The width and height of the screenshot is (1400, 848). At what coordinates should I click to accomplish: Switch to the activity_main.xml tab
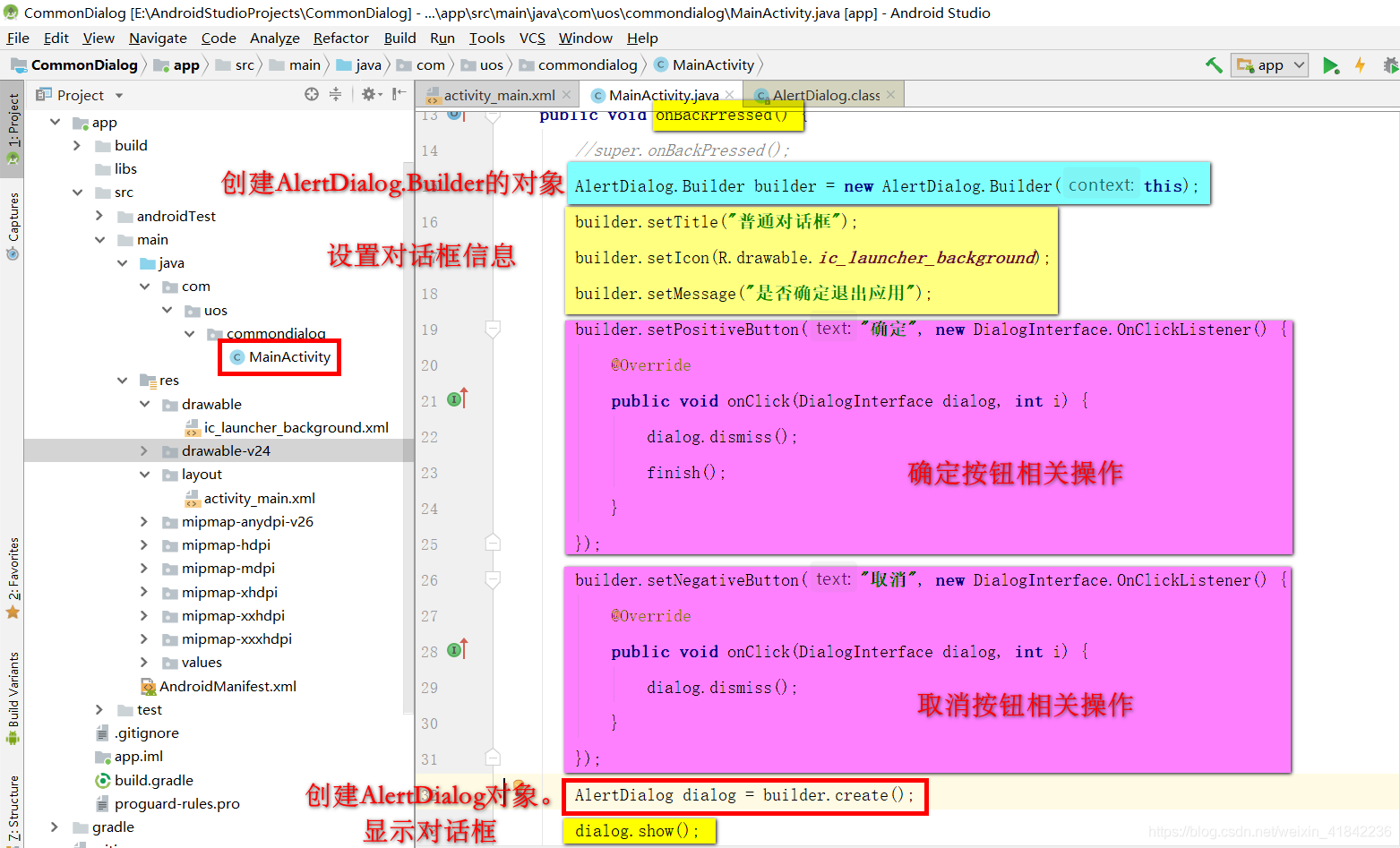click(x=499, y=95)
